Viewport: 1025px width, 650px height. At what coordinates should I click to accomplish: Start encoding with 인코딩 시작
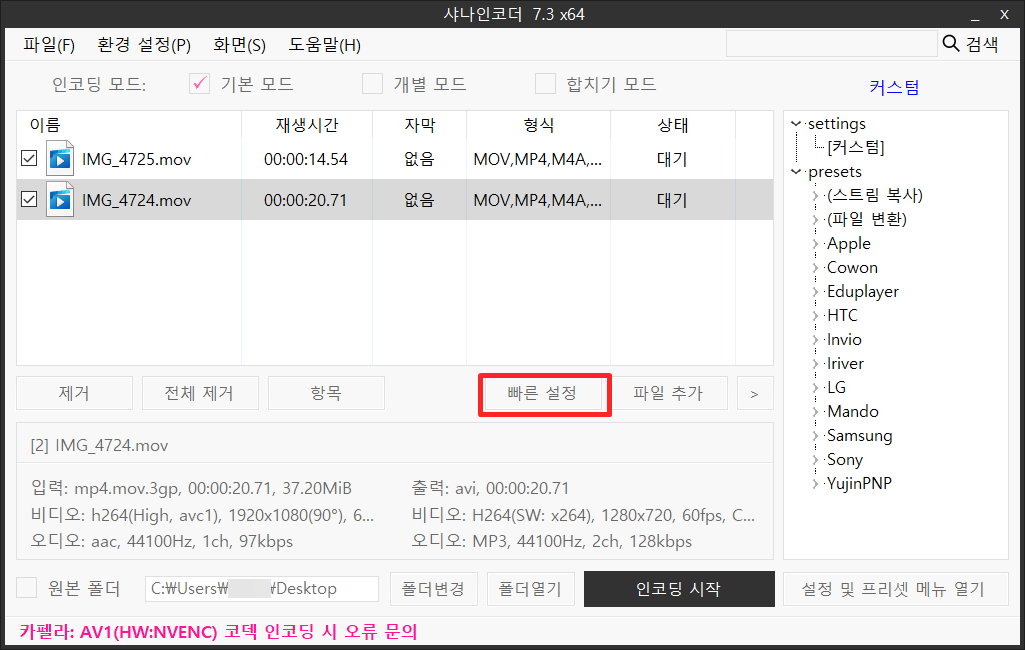[679, 589]
